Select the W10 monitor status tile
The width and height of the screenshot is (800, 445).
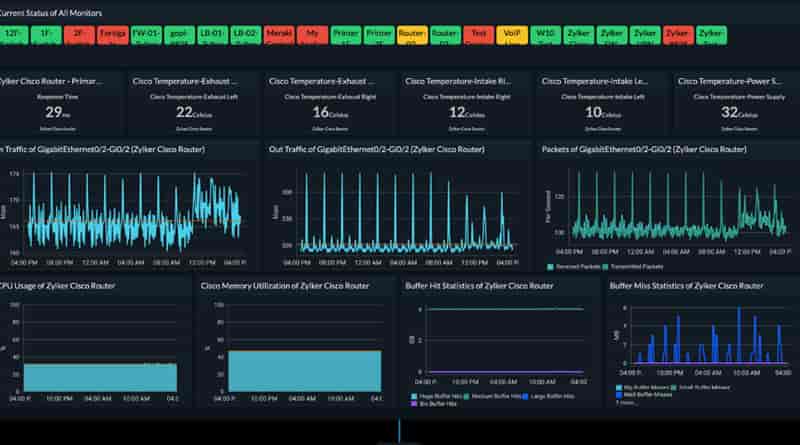tap(545, 35)
